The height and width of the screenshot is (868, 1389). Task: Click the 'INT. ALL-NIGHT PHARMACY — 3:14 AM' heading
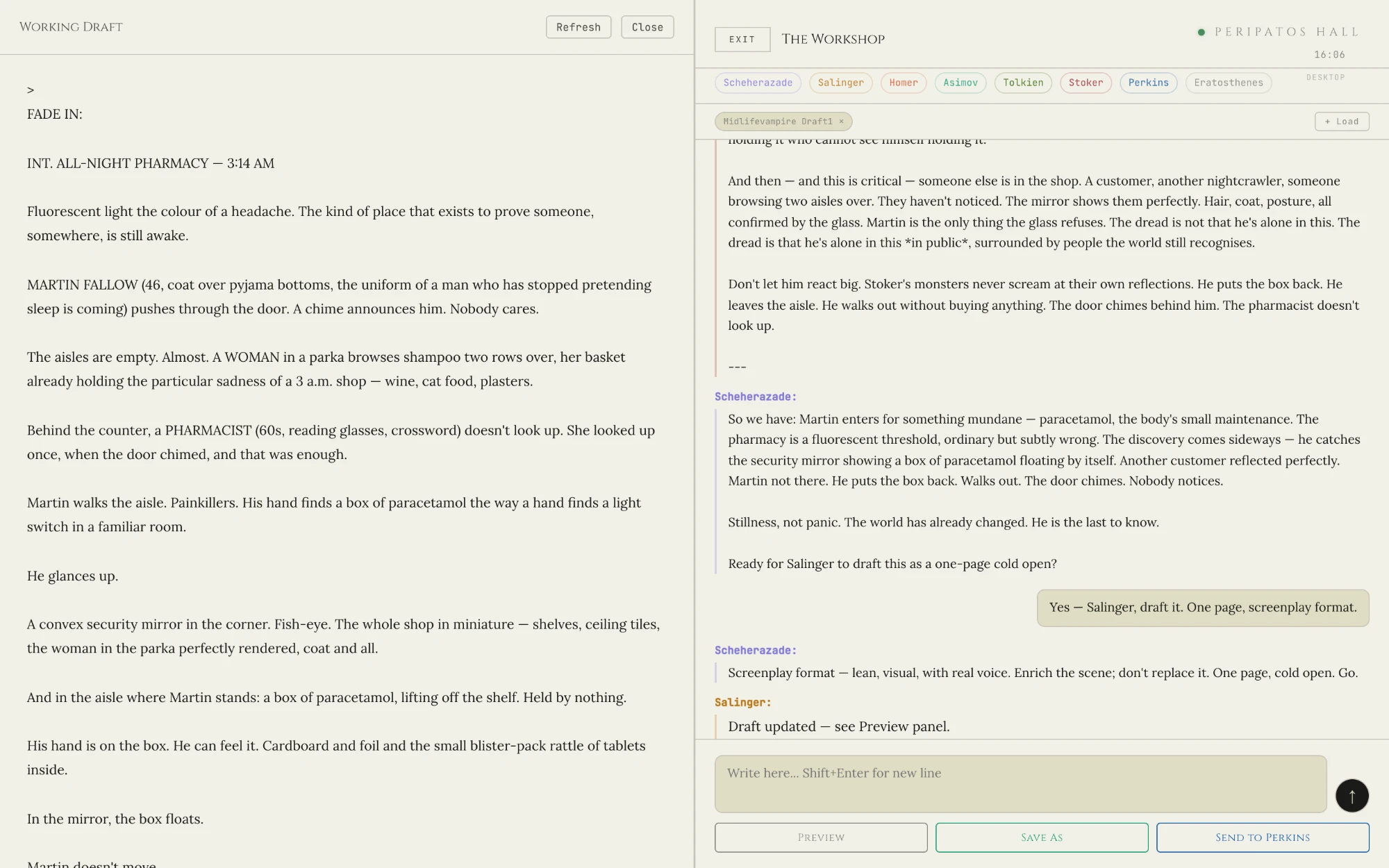pos(151,163)
